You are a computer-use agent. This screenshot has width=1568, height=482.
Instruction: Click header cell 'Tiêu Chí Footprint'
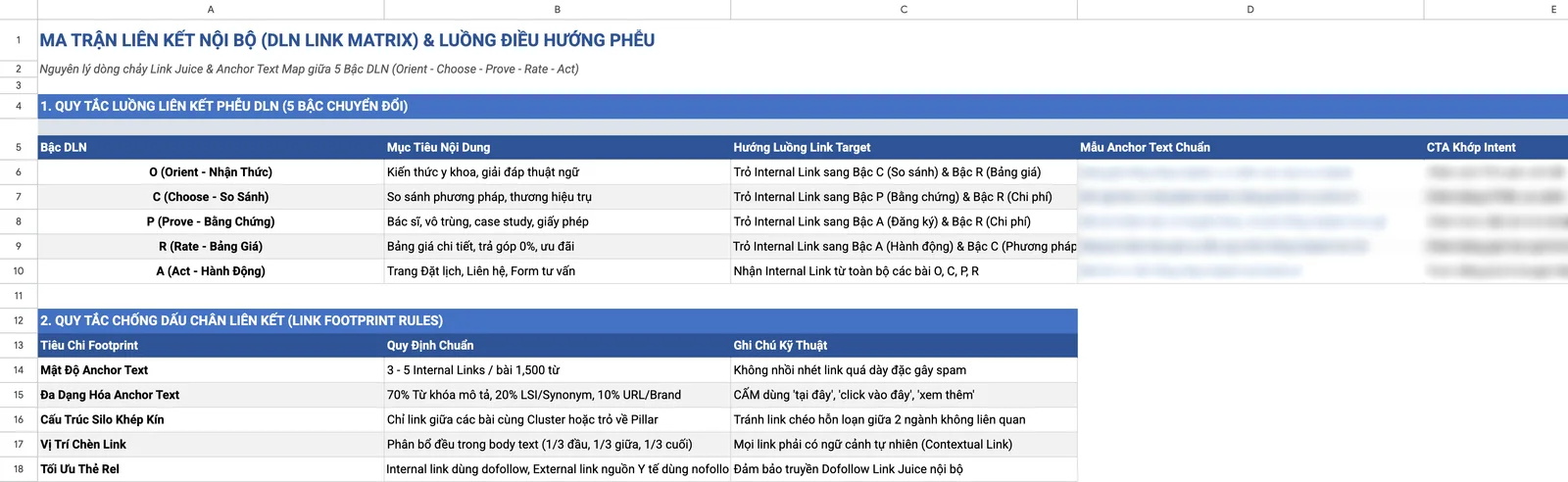[x=211, y=346]
